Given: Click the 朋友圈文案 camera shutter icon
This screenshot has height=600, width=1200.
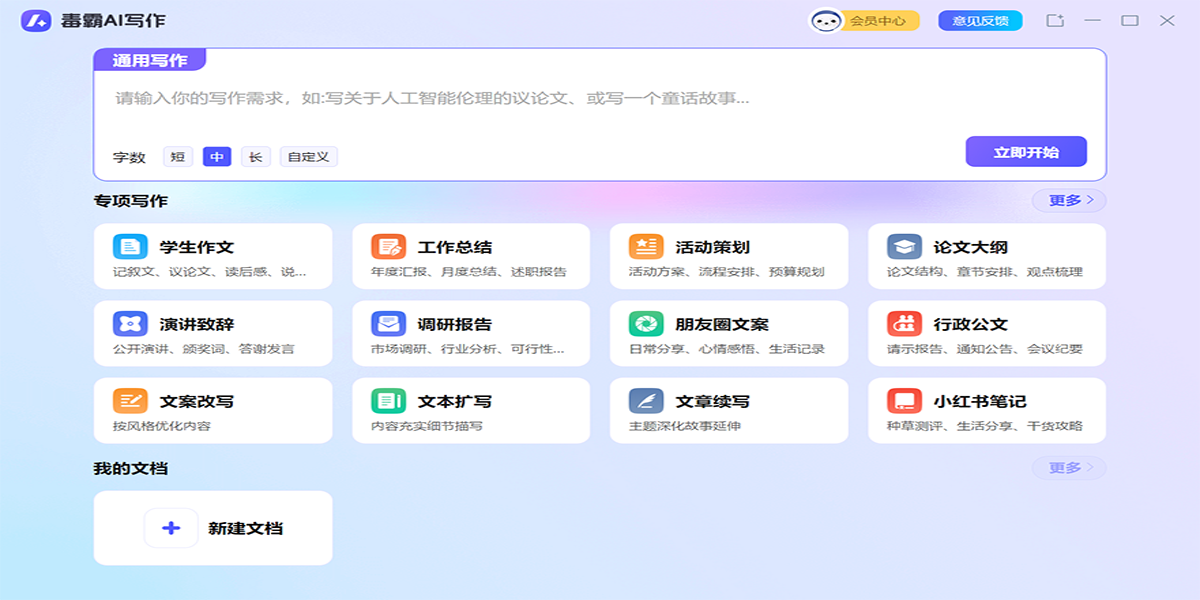Looking at the screenshot, I should [x=646, y=324].
